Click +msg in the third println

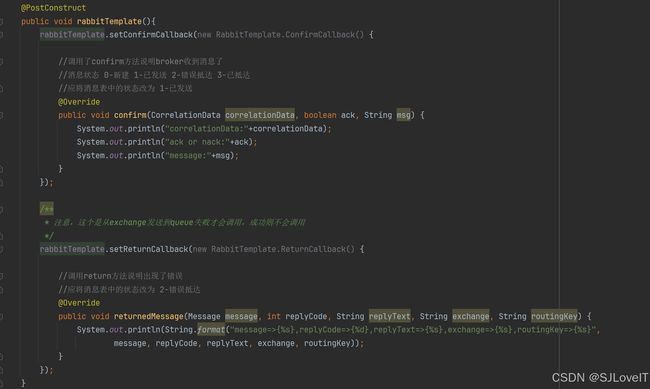point(221,156)
